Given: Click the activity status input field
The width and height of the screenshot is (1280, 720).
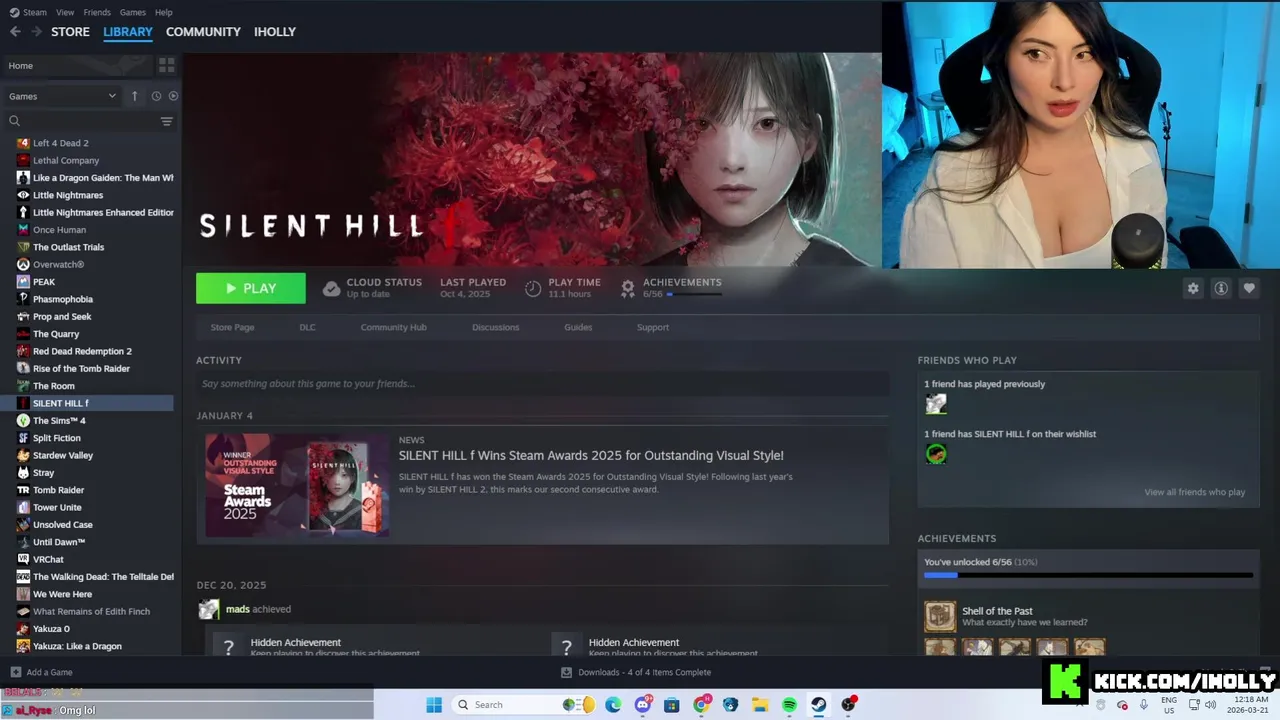Looking at the screenshot, I should coord(542,384).
